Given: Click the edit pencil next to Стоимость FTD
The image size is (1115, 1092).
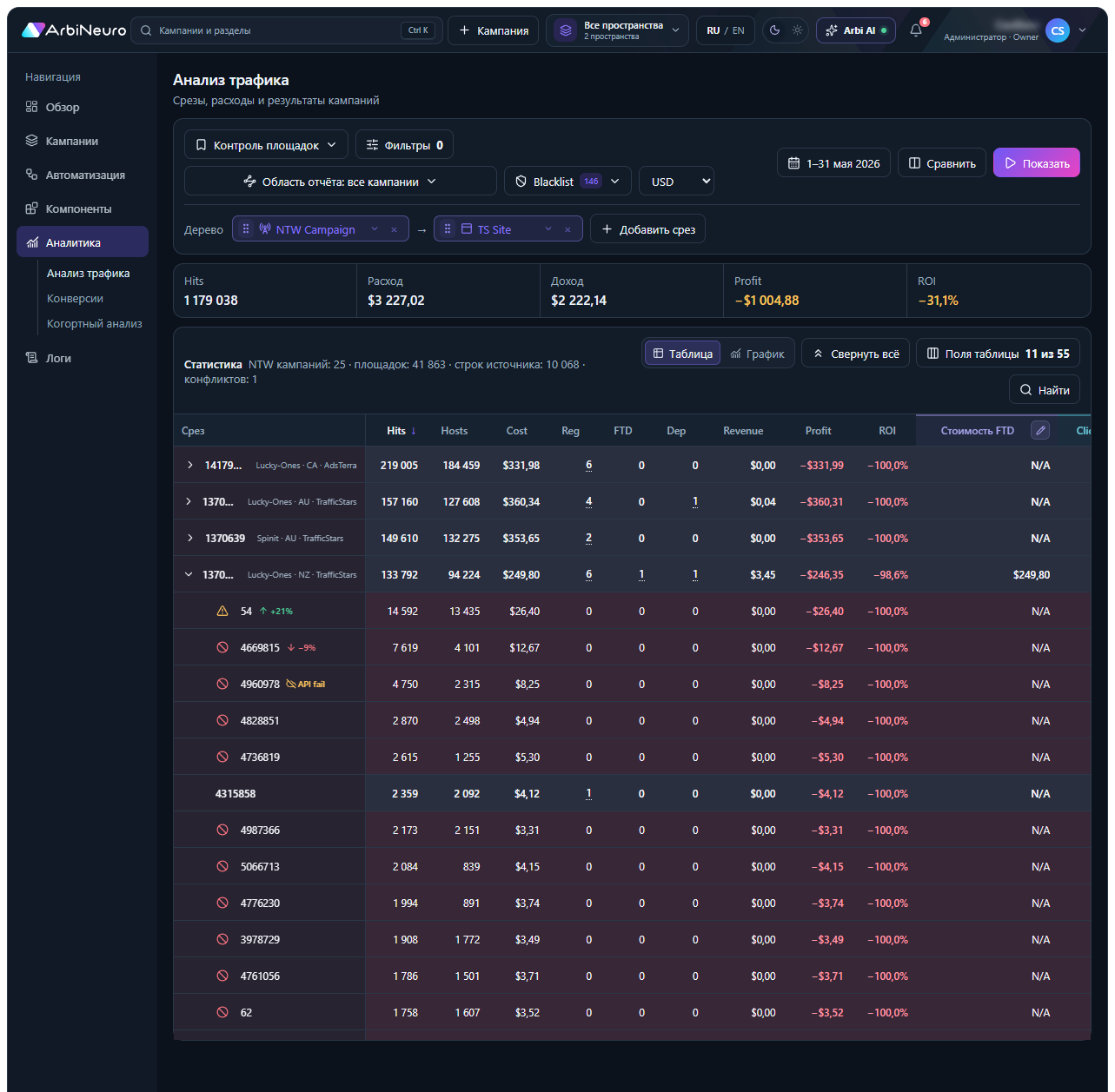Looking at the screenshot, I should [x=1040, y=430].
